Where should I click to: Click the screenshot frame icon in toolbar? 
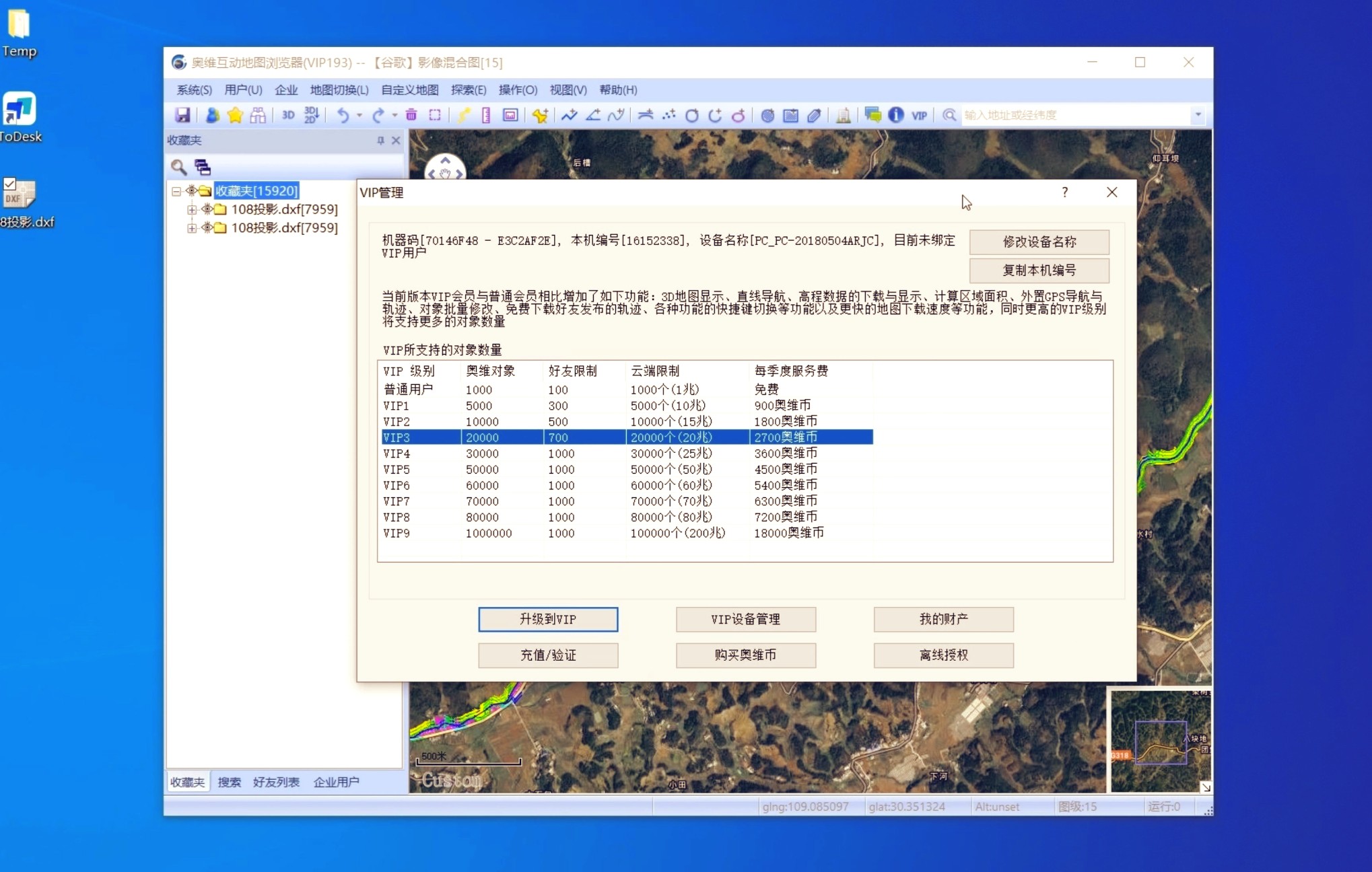[510, 115]
